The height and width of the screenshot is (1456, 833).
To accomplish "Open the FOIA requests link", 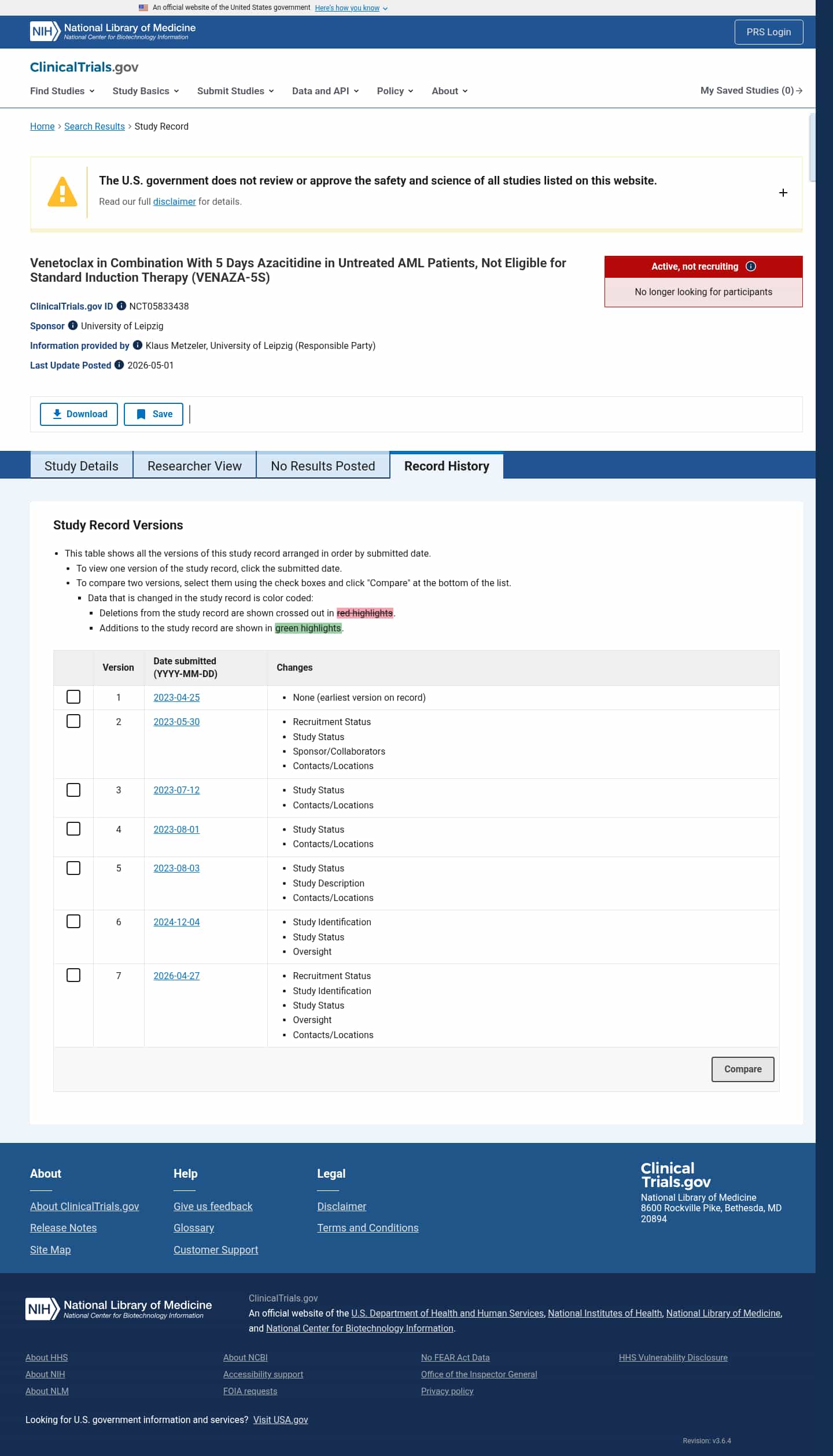I will point(250,1391).
